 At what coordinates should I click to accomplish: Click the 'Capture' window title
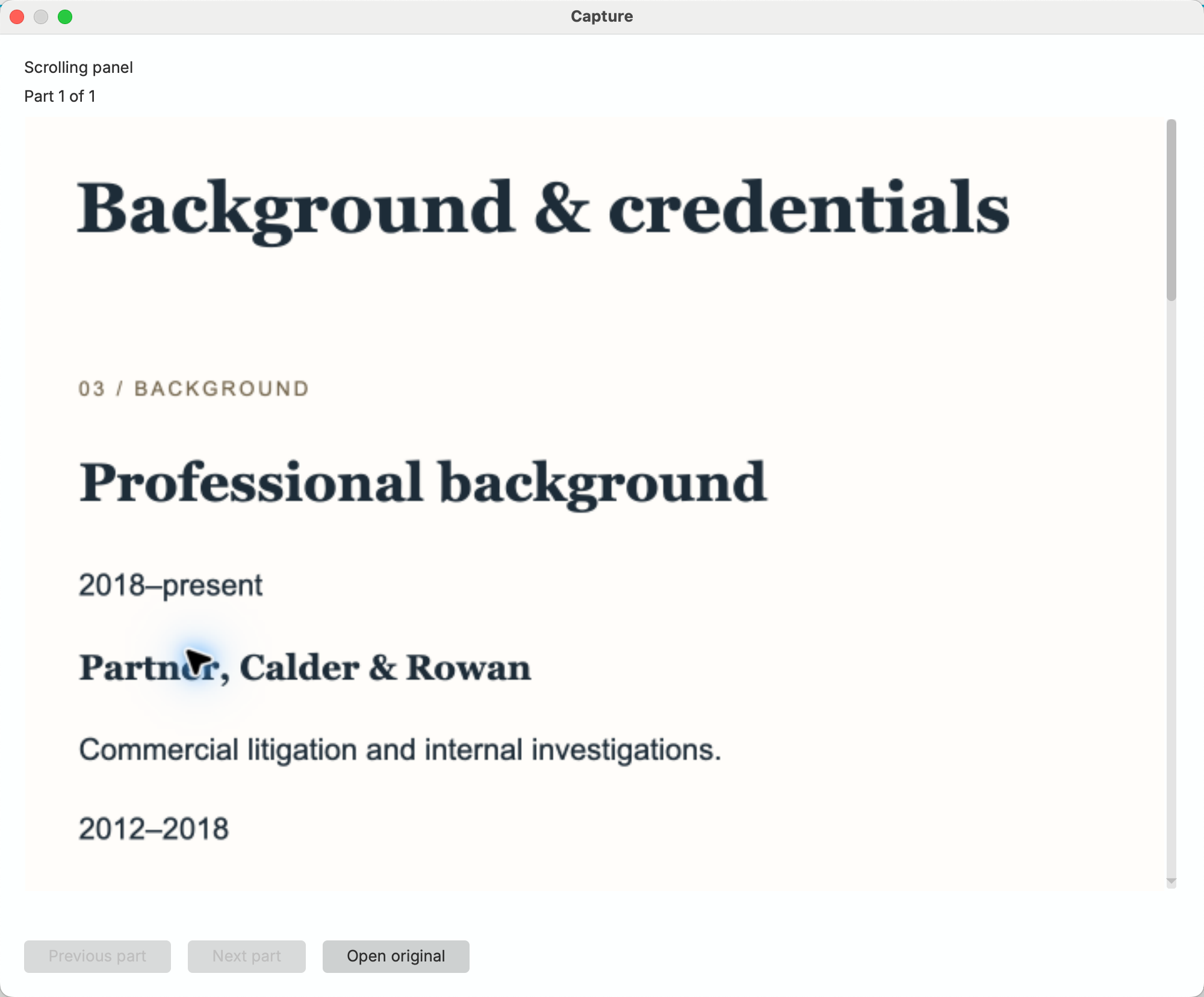pyautogui.click(x=601, y=16)
